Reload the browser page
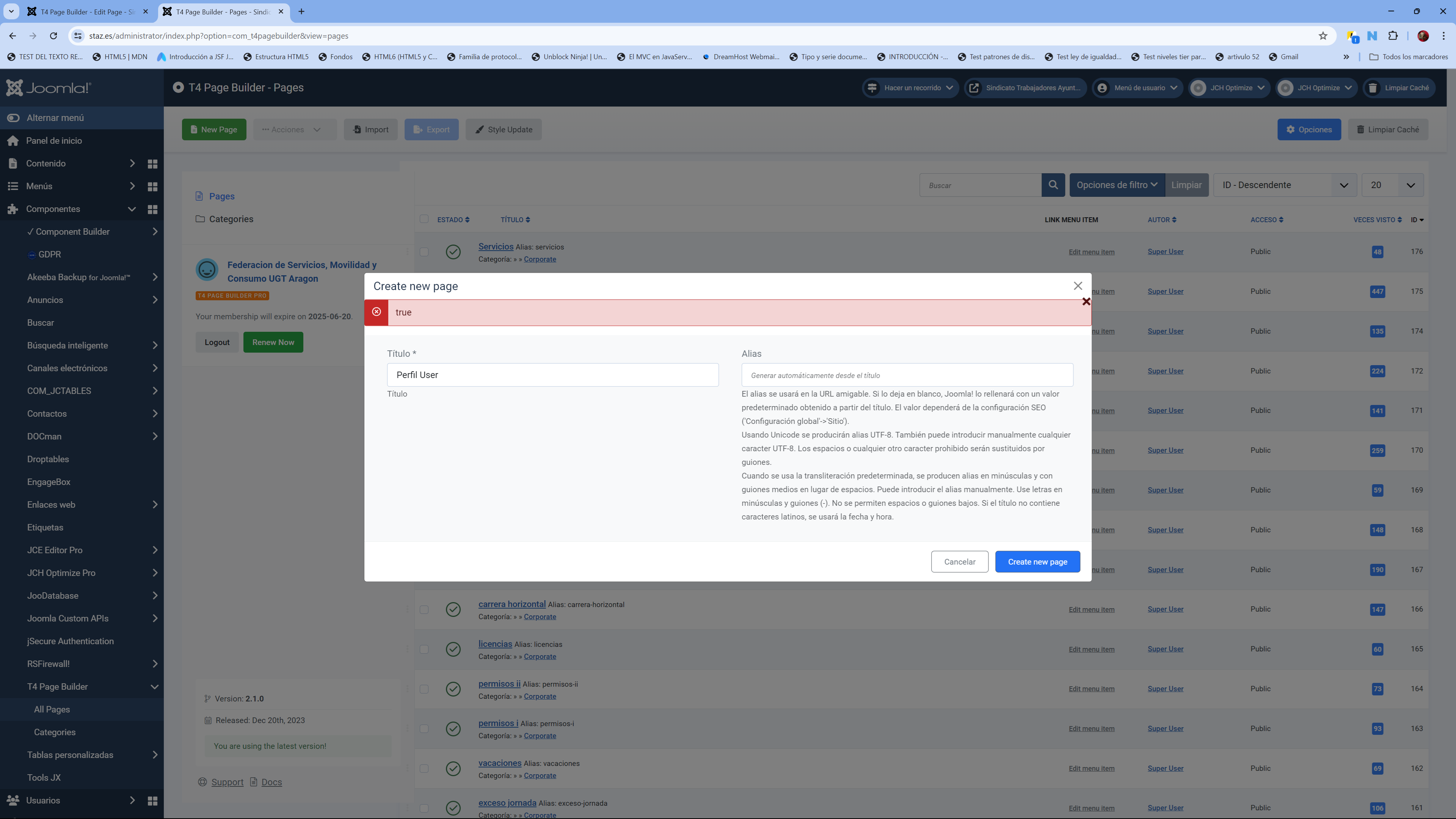1456x819 pixels. [53, 36]
